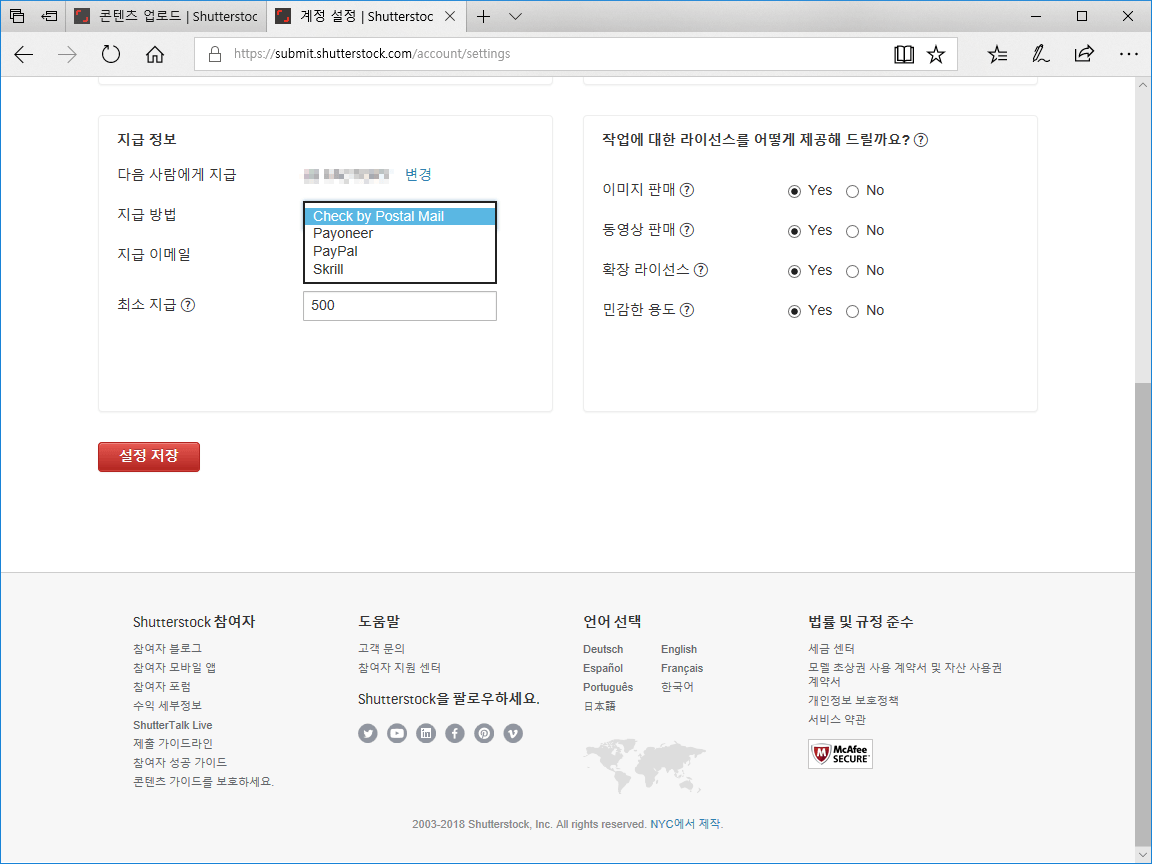Click the McAfee Secure badge
This screenshot has width=1152, height=864.
[840, 754]
